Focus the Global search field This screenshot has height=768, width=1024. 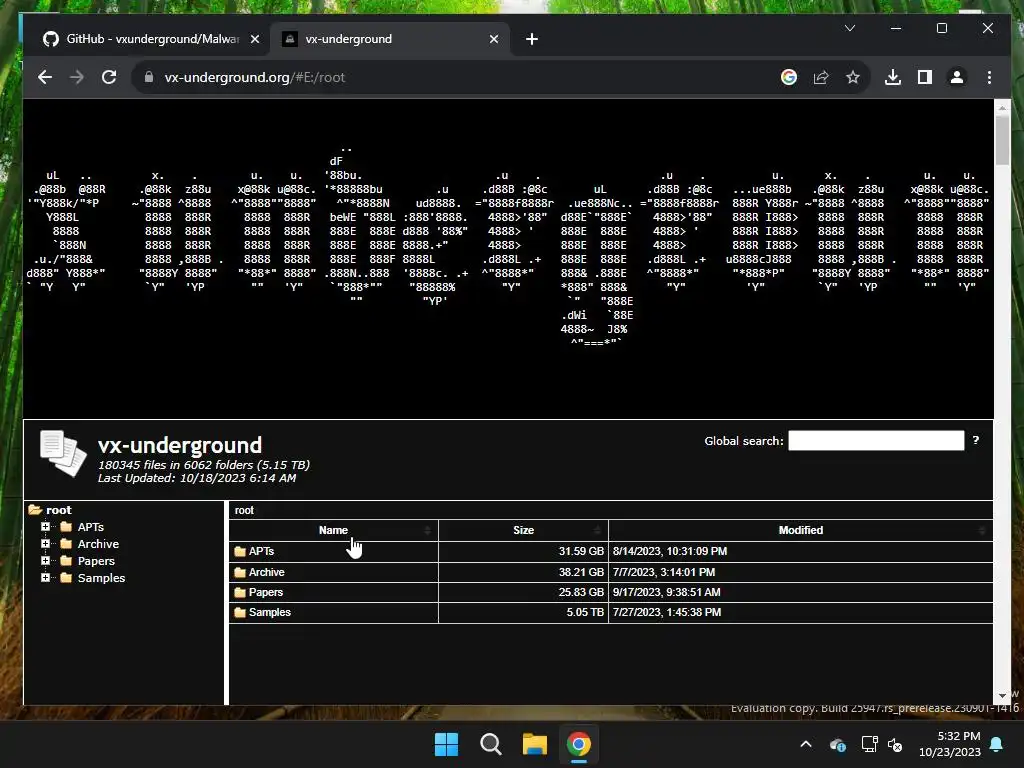coord(876,440)
